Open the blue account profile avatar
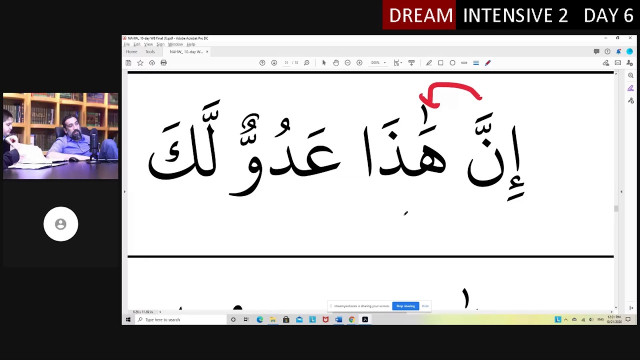This screenshot has width=640, height=360. coord(630,51)
